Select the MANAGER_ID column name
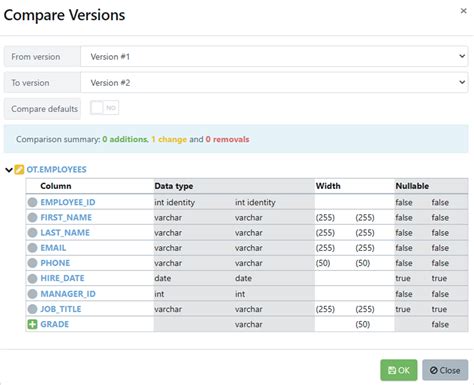The height and width of the screenshot is (385, 474). [68, 294]
